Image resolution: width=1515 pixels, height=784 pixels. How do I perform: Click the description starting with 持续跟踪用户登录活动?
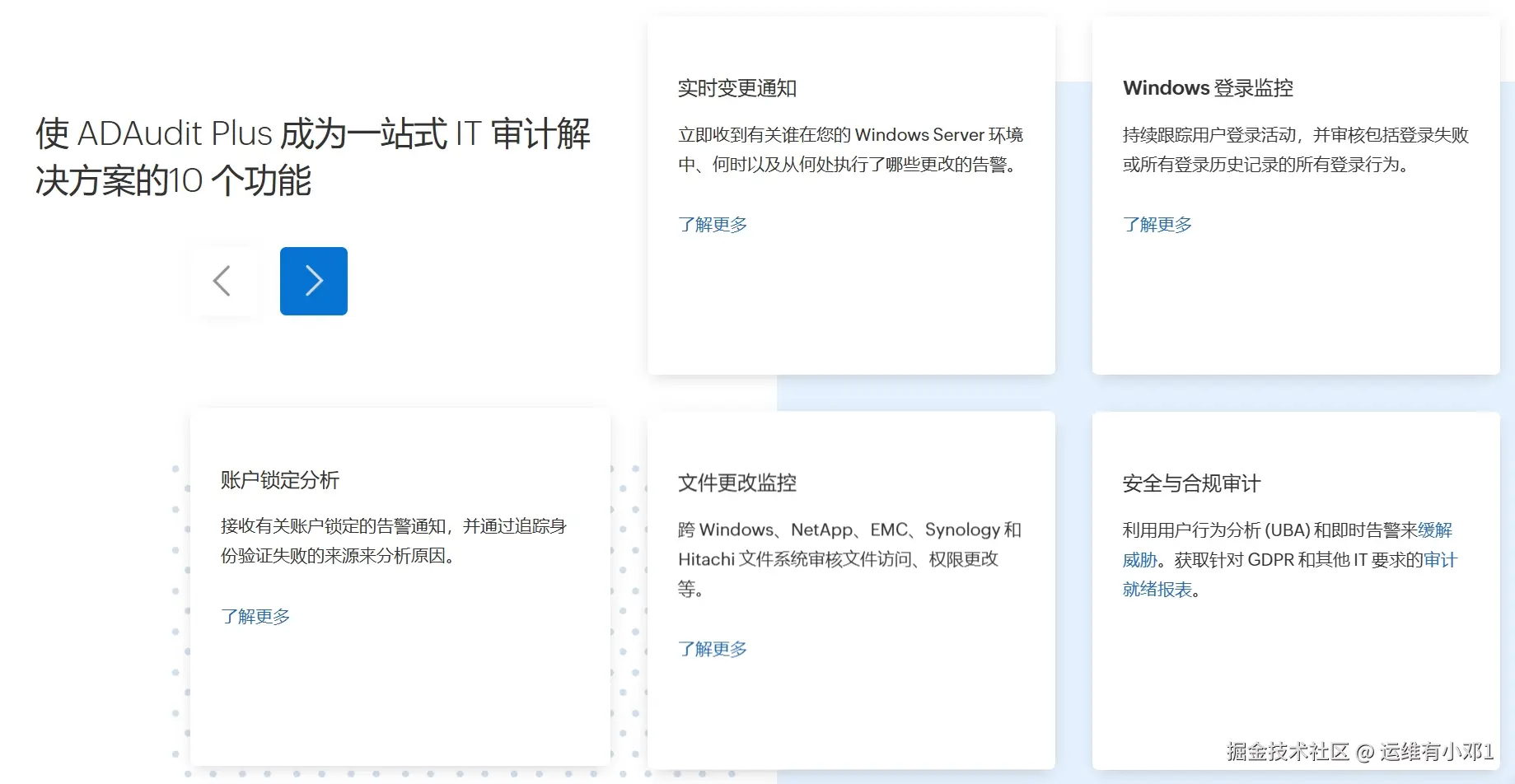coord(1296,150)
